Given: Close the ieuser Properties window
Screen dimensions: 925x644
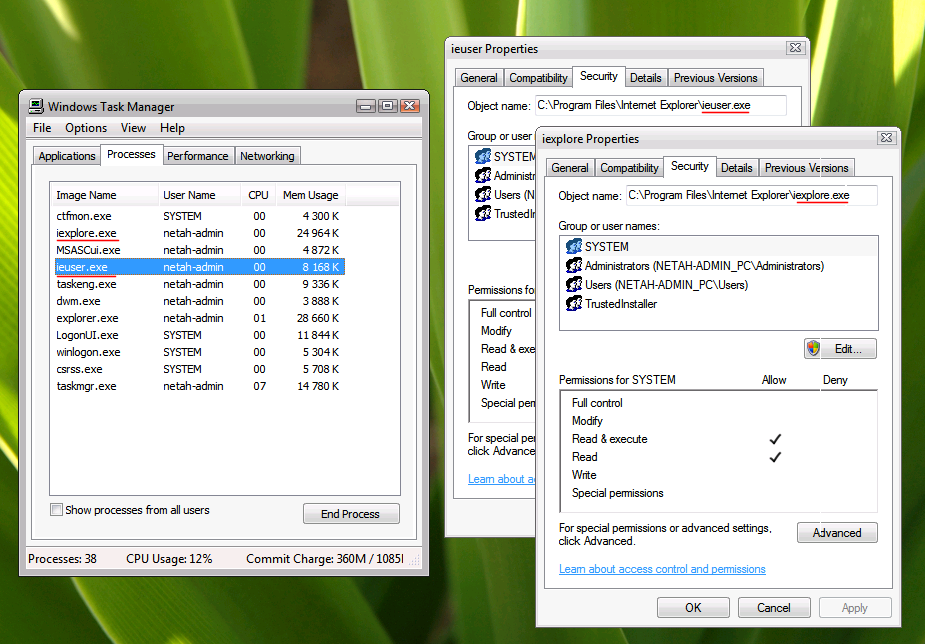Looking at the screenshot, I should coord(794,48).
